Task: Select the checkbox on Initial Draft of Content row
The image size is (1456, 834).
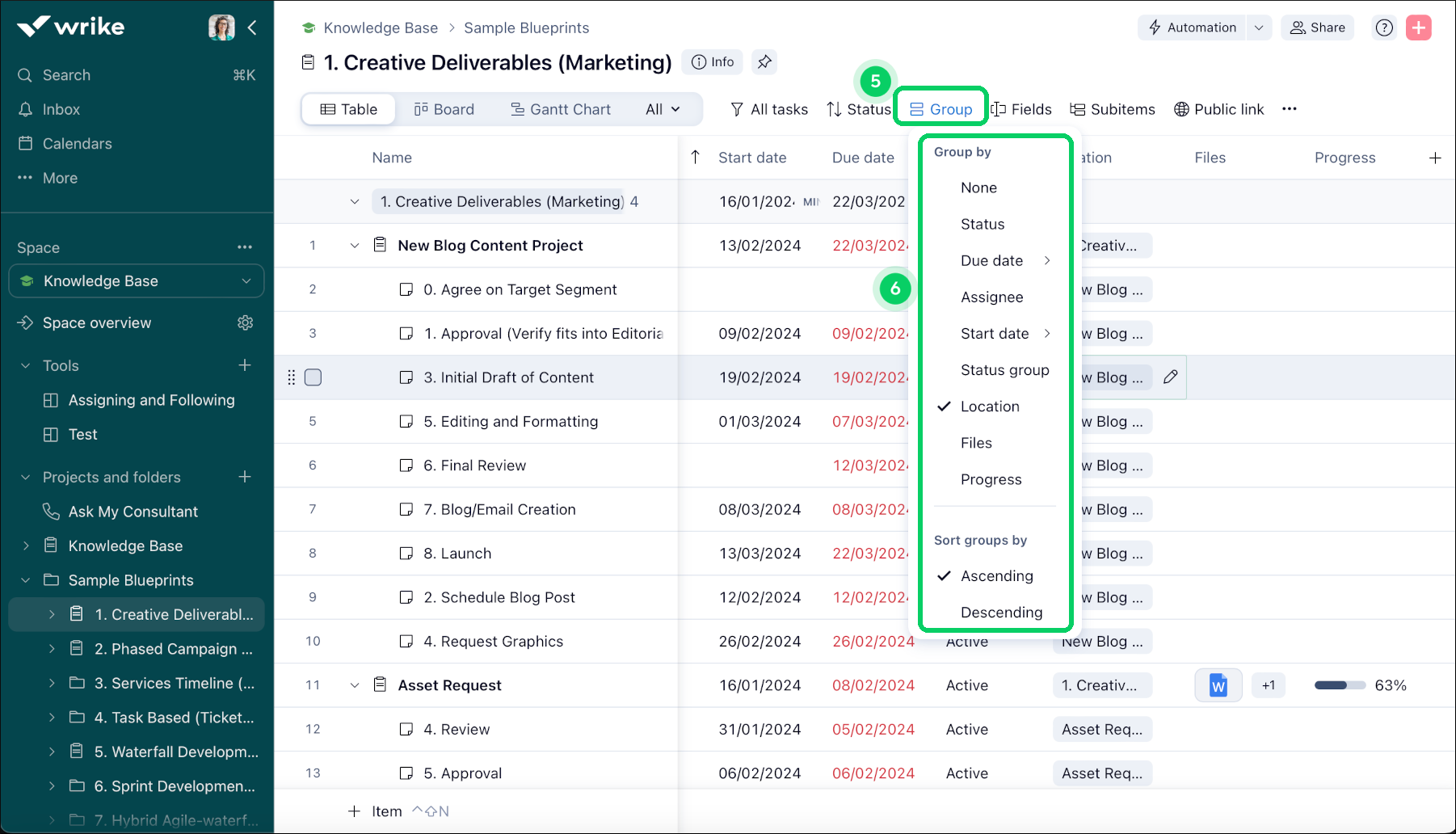Action: click(x=313, y=377)
